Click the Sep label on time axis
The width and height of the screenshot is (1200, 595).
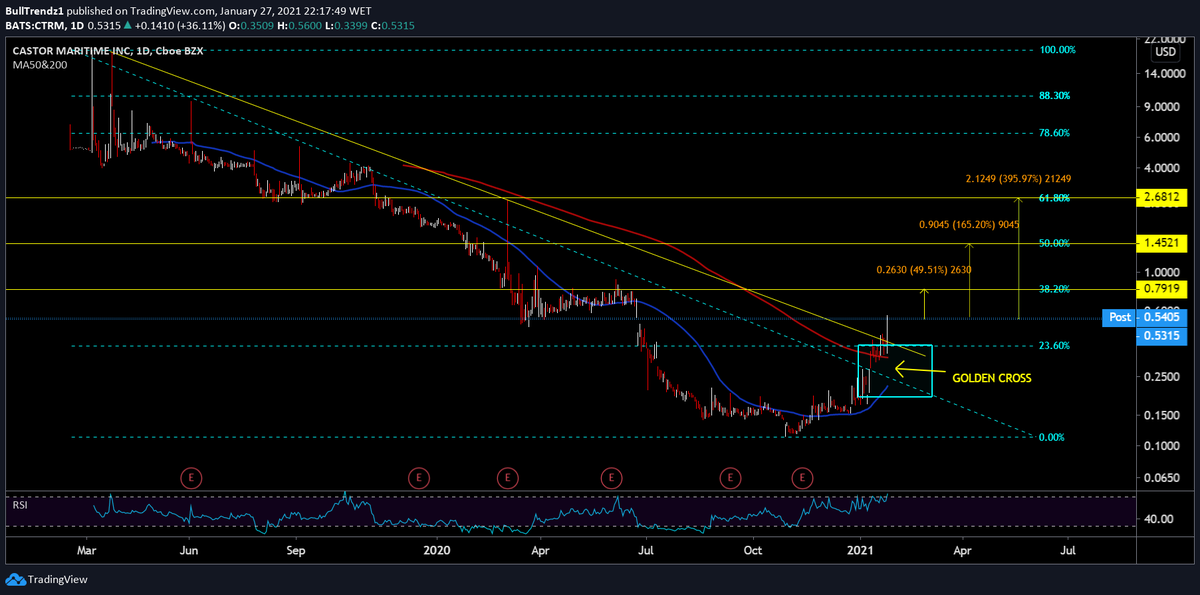[x=295, y=550]
